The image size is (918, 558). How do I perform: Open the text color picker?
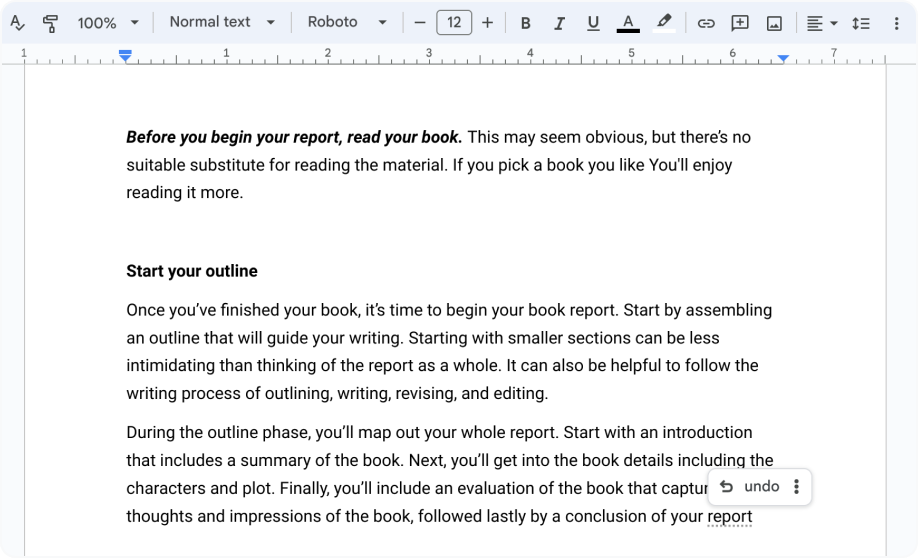pyautogui.click(x=628, y=23)
